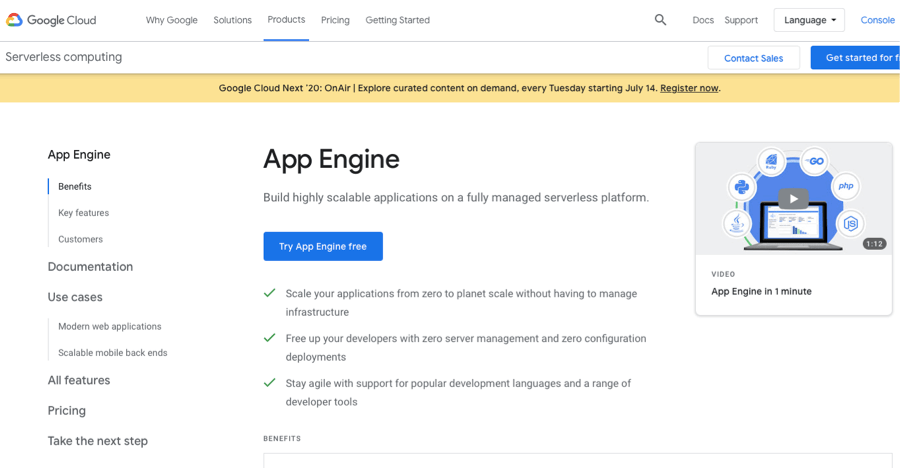Viewport: 900px width, 469px height.
Task: Play the App Engine video
Action: point(793,198)
